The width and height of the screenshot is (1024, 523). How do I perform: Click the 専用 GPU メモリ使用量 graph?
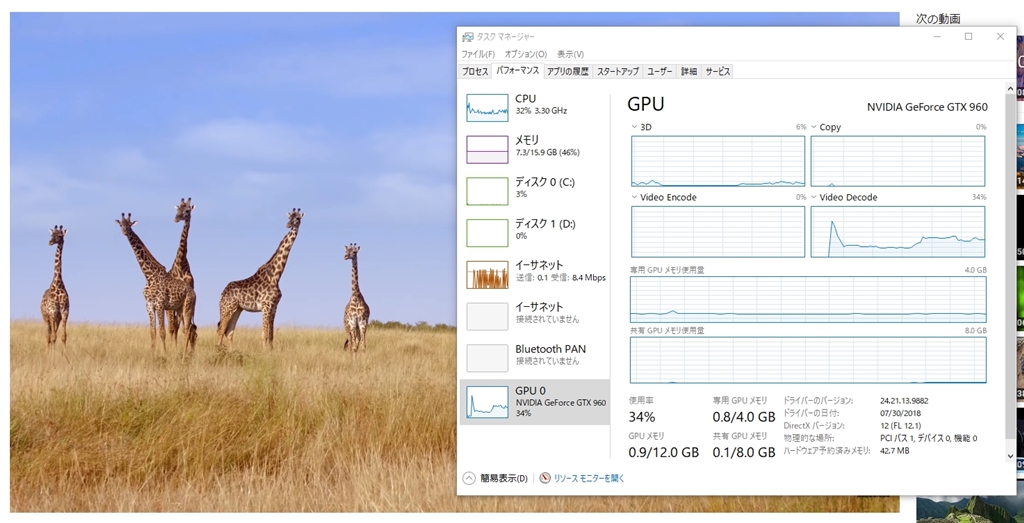click(808, 299)
